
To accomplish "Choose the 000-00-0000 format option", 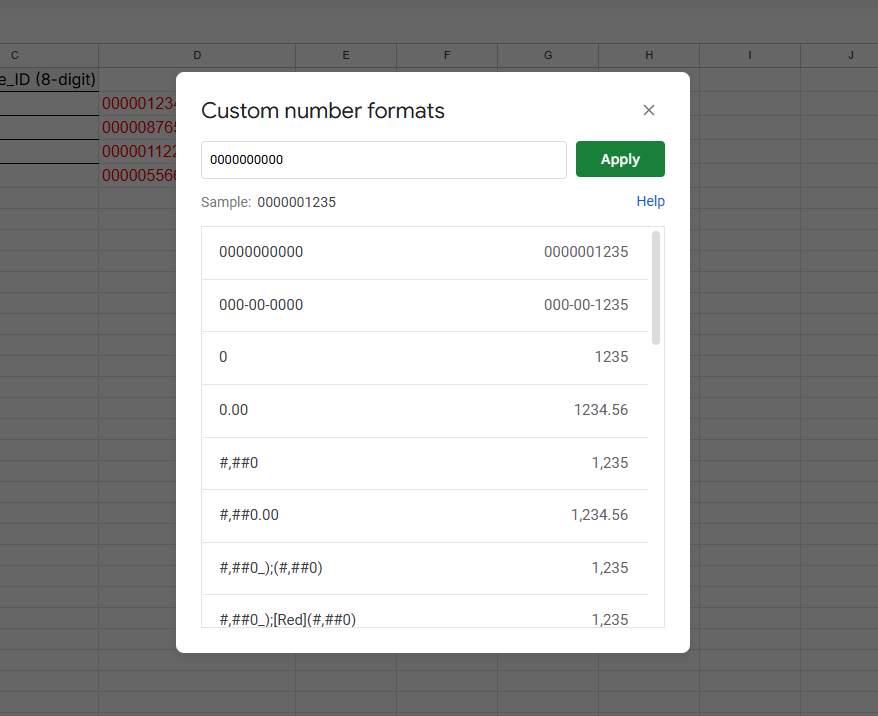I will [424, 305].
